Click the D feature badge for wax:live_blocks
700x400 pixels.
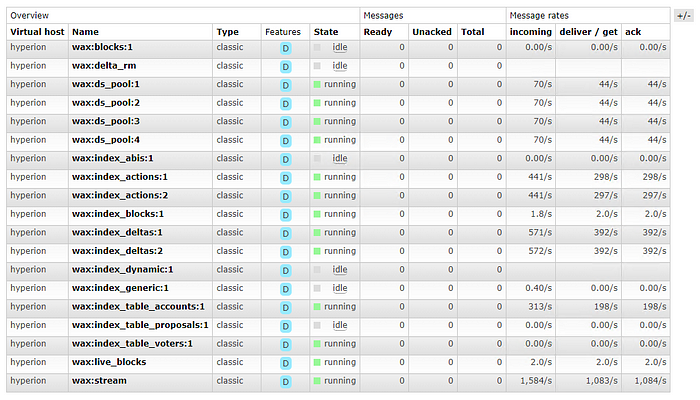click(286, 363)
